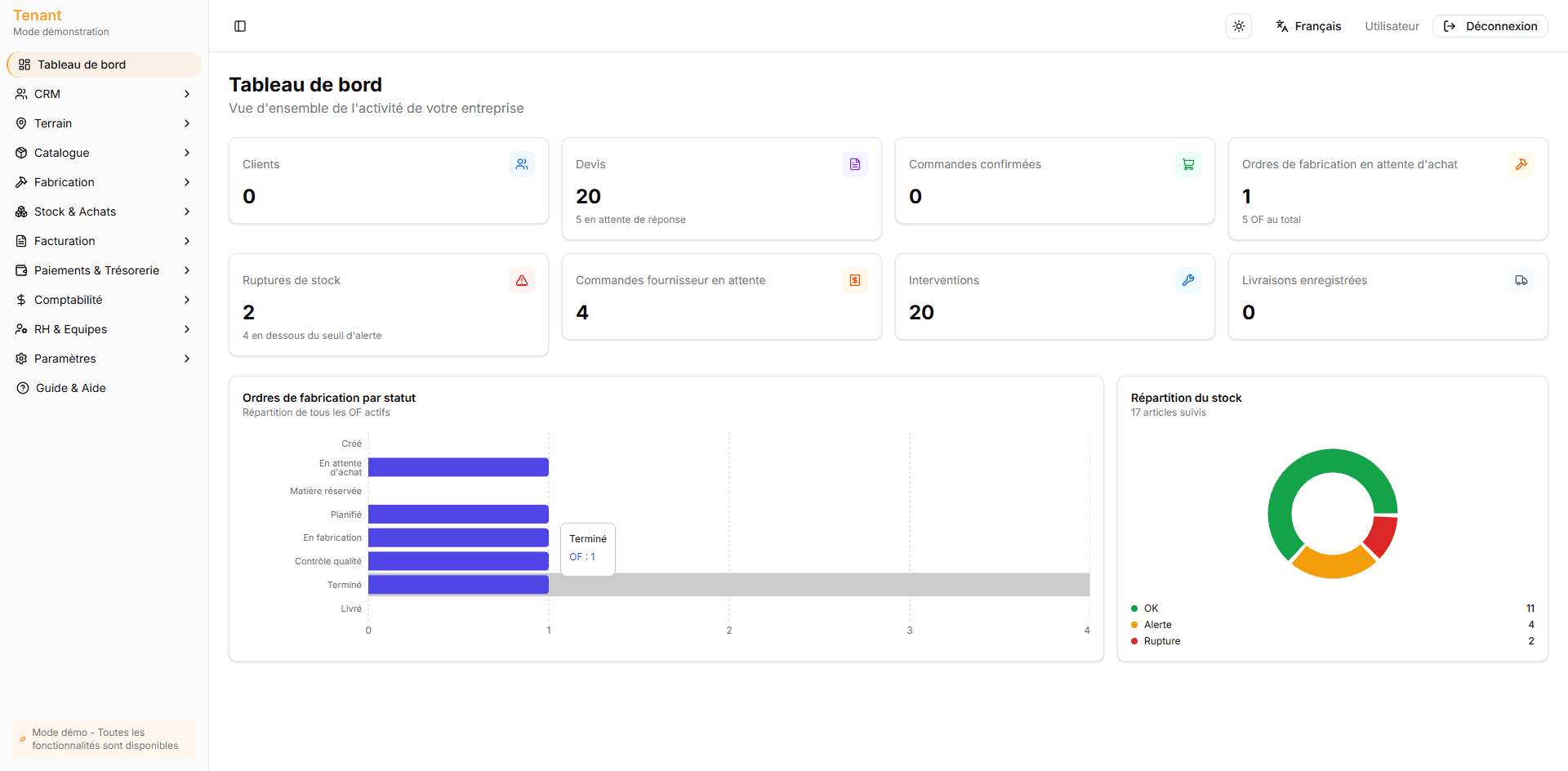The height and width of the screenshot is (771, 1568).
Task: Click the Catalogue box icon
Action: 21,153
